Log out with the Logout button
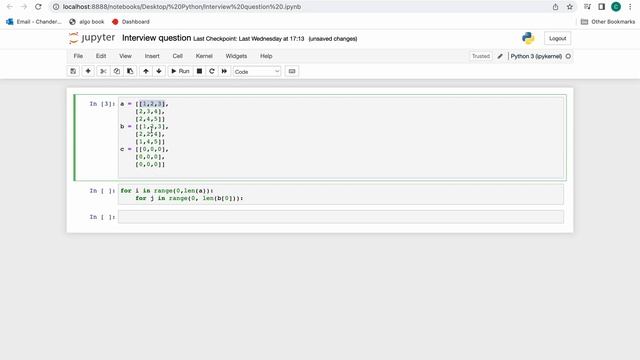 558,38
